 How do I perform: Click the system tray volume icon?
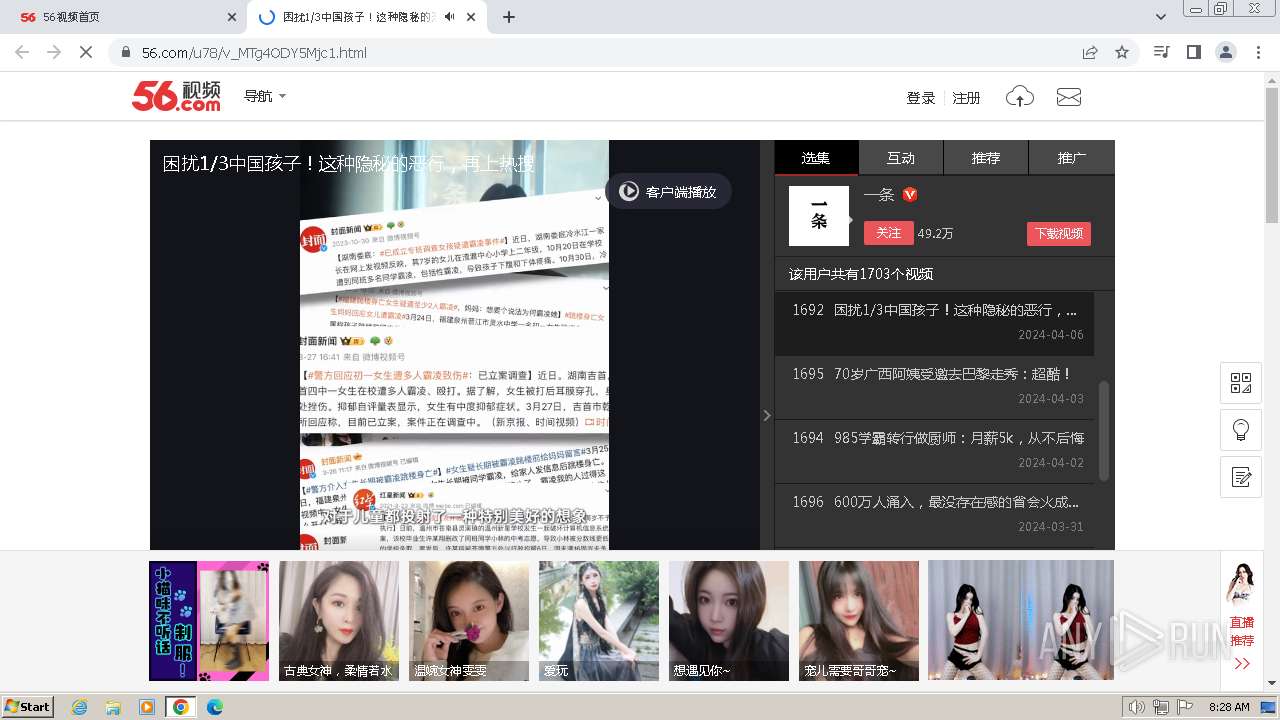click(x=1137, y=707)
